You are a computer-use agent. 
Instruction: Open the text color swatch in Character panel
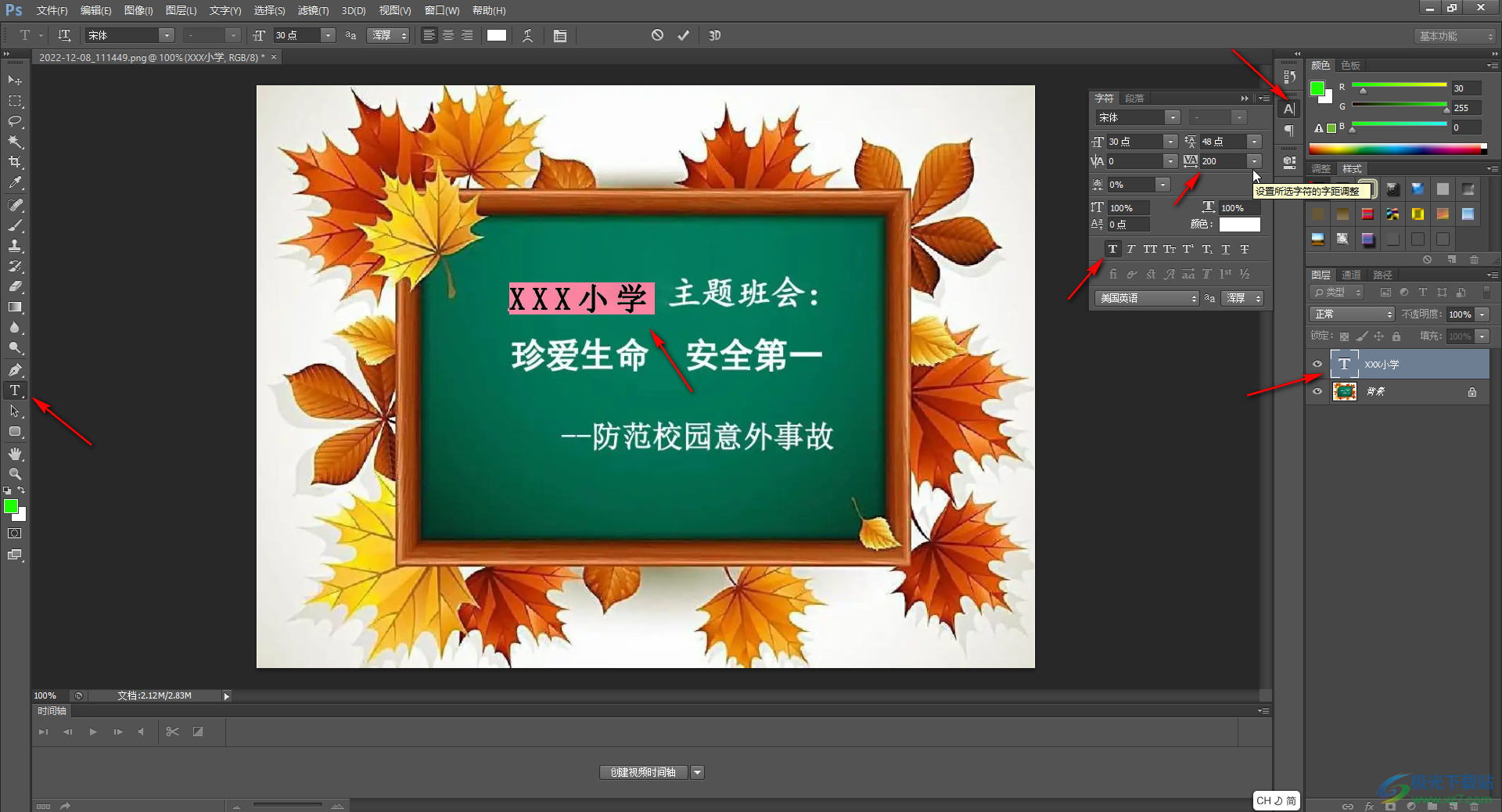(x=1239, y=225)
